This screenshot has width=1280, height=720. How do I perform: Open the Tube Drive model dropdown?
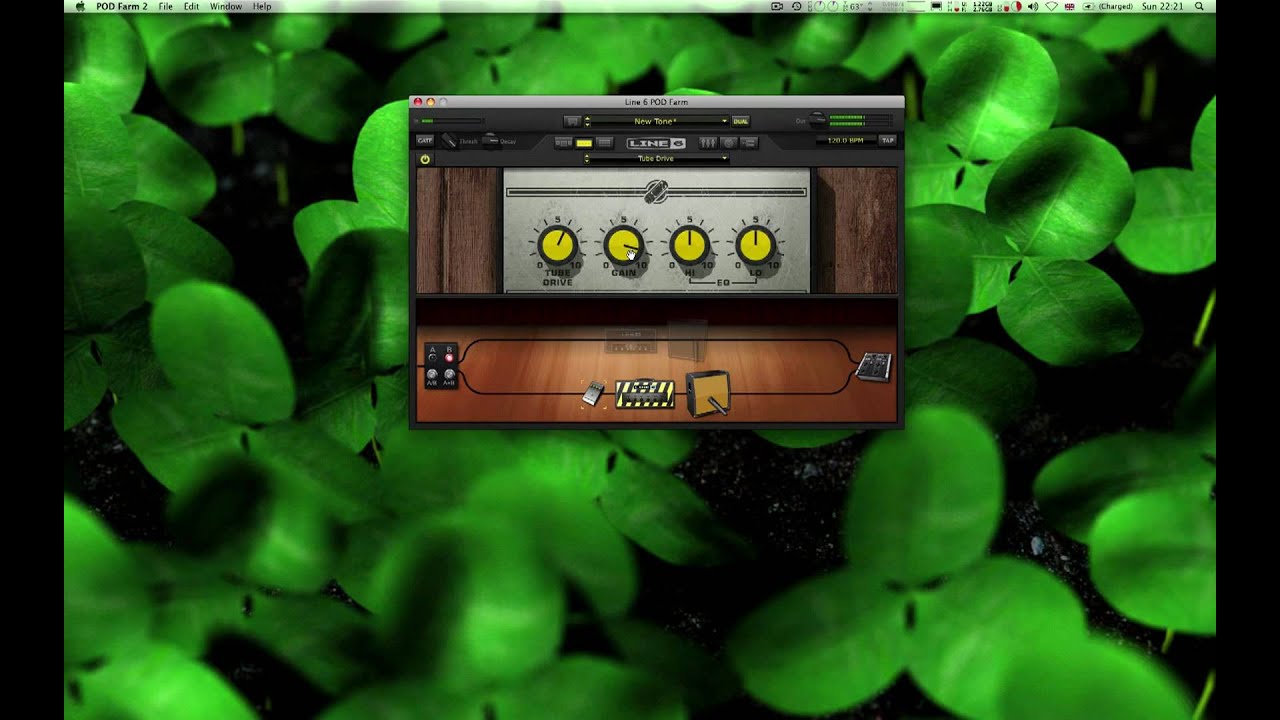pos(656,159)
